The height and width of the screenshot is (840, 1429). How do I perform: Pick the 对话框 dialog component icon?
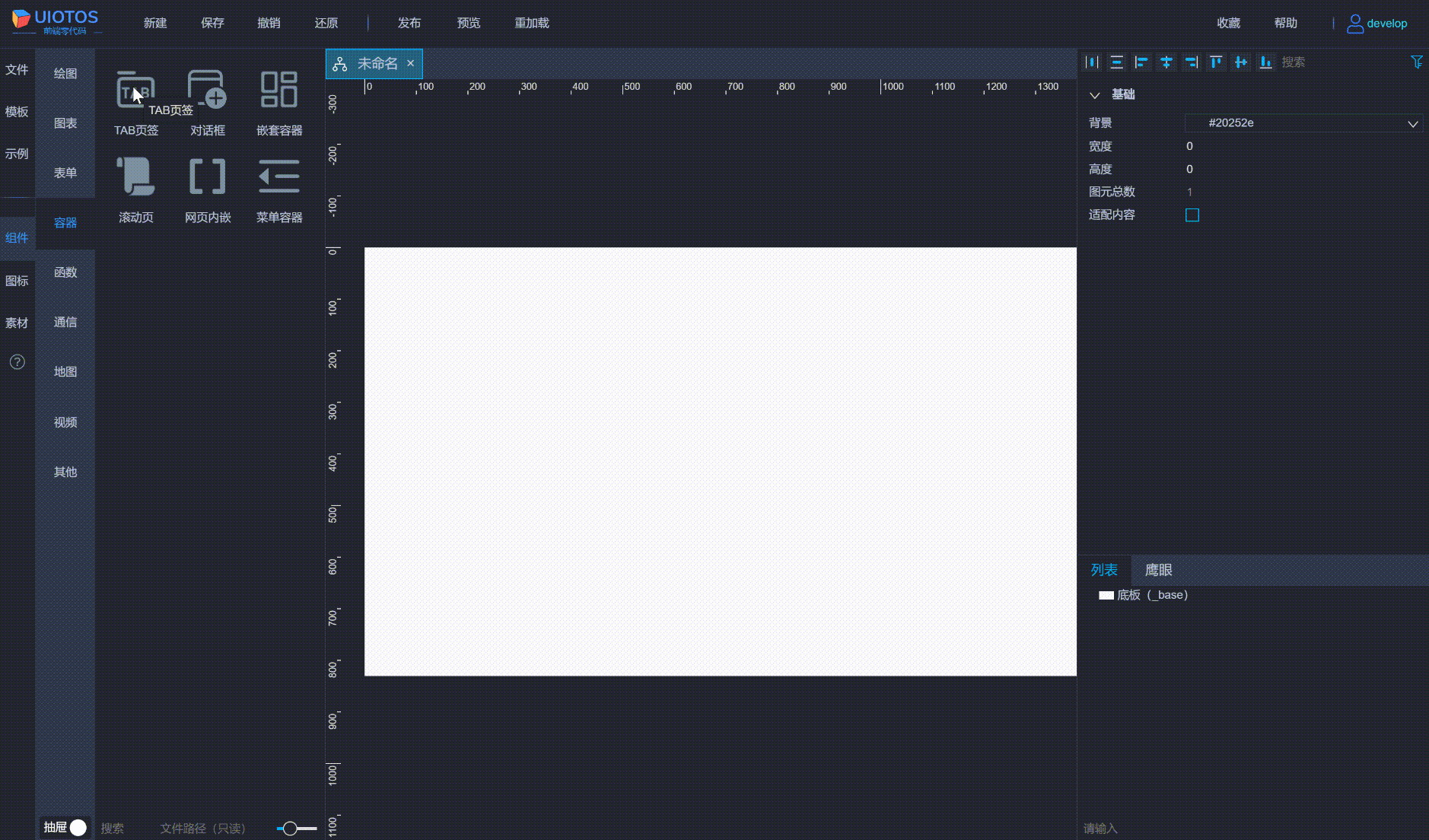[x=207, y=91]
